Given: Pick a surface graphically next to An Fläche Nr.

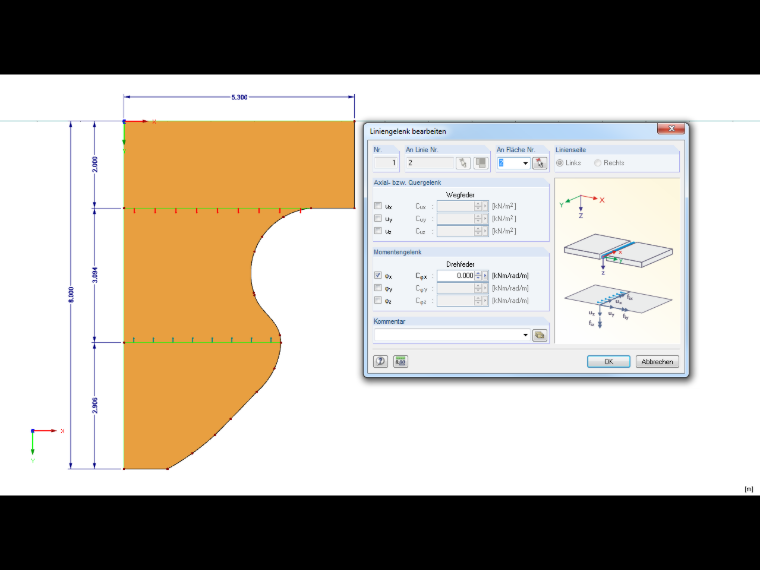Looking at the screenshot, I should coord(539,163).
